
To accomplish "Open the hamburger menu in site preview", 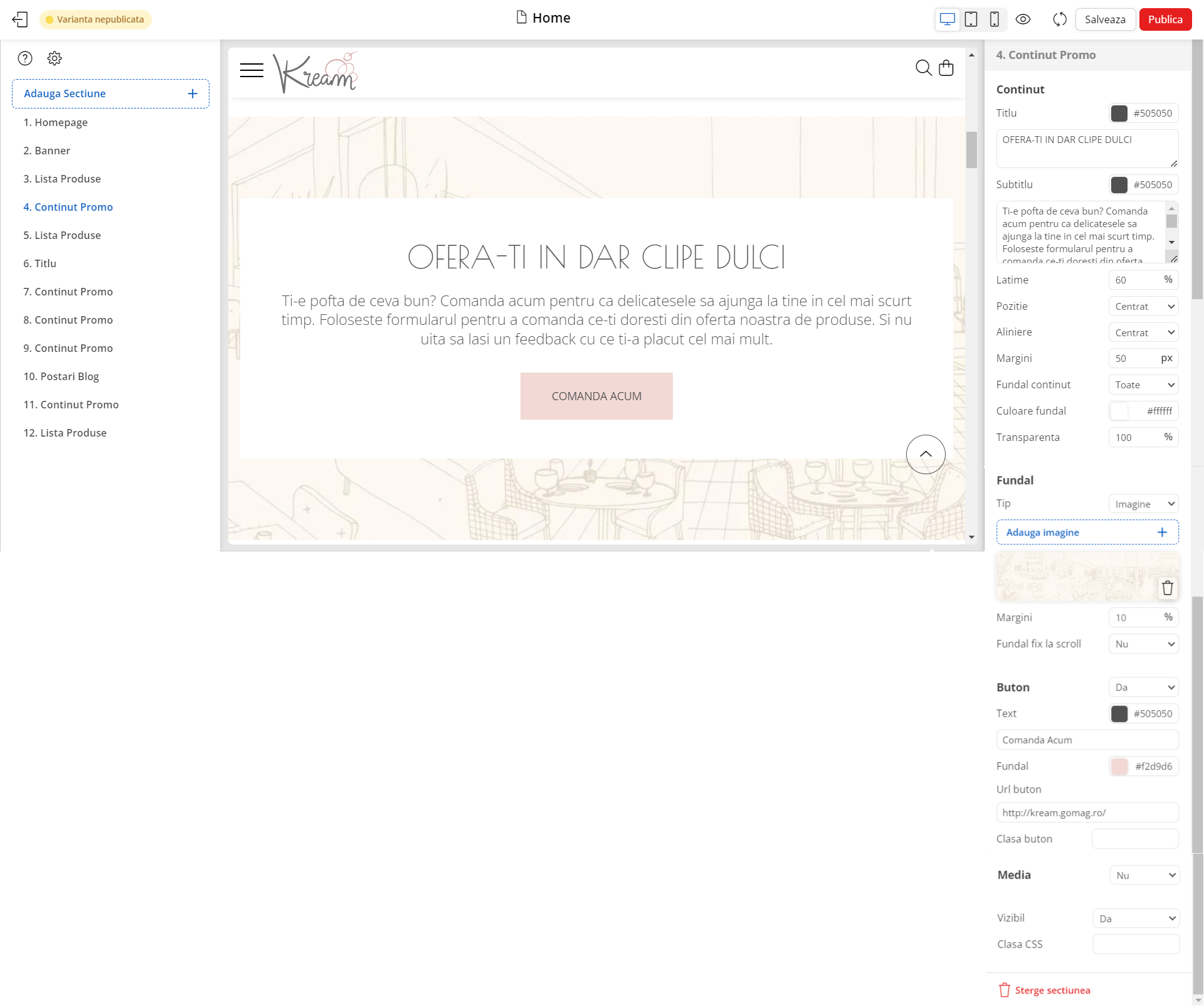I will click(x=251, y=70).
